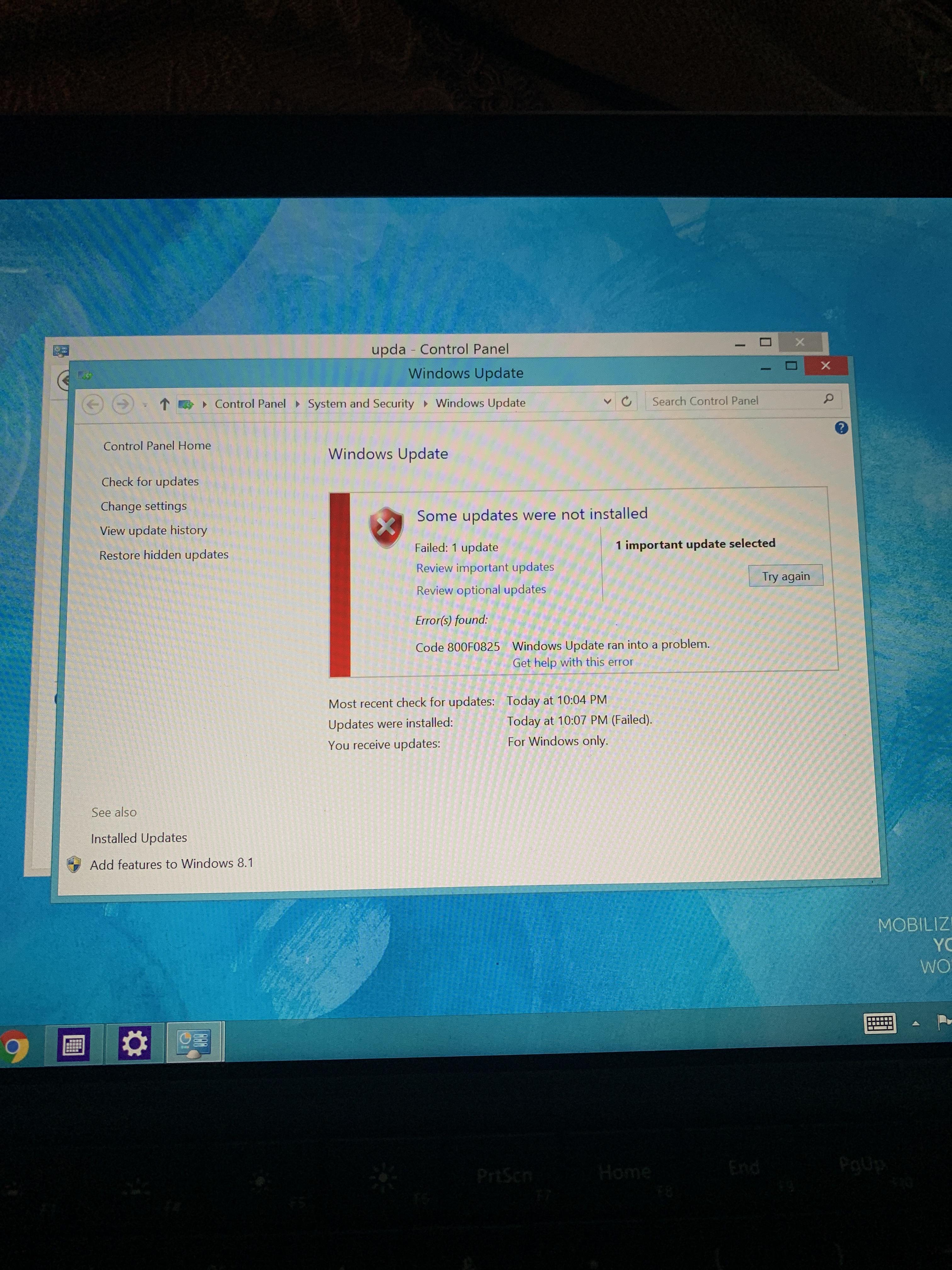Click the Control Panel address bar icon
This screenshot has width=952, height=1270.
click(x=186, y=404)
